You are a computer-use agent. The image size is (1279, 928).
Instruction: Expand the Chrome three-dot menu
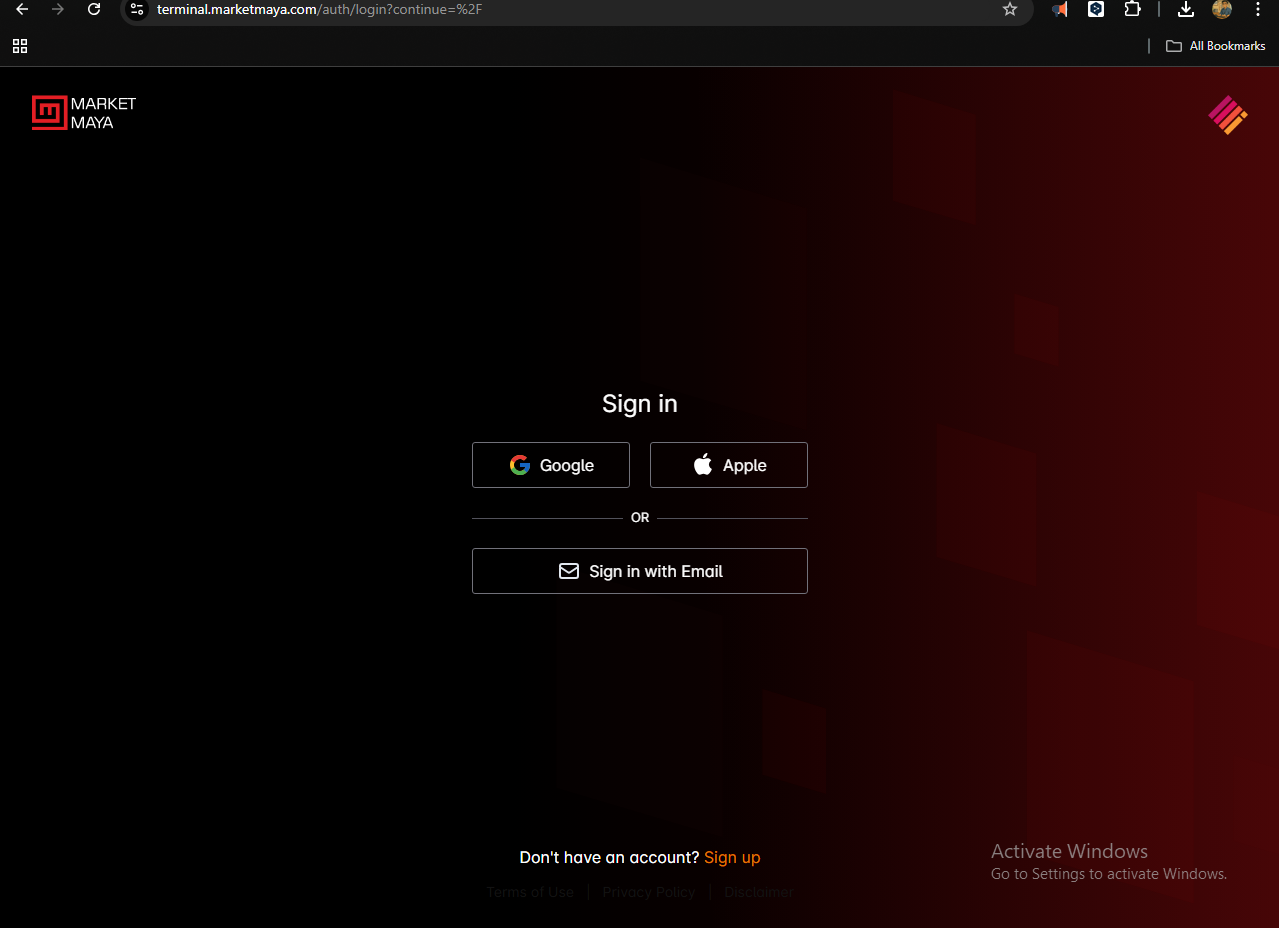[x=1258, y=9]
